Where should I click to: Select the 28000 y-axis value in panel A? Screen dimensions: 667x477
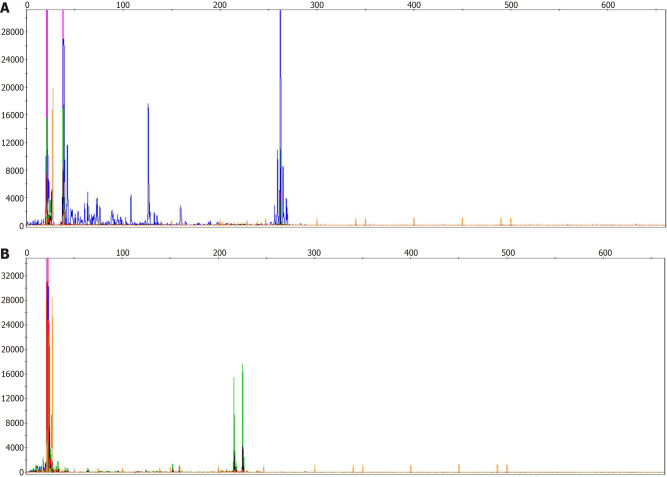pos(12,32)
